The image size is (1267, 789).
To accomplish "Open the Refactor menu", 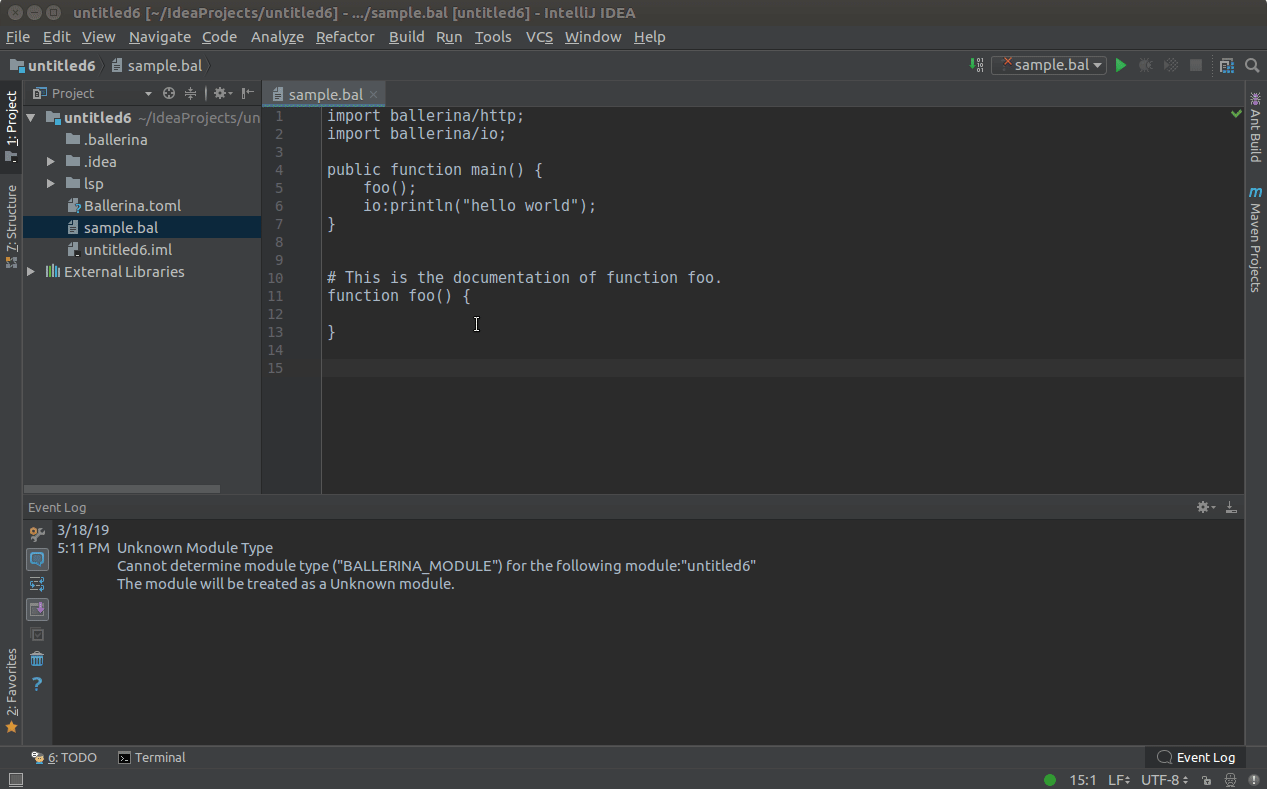I will pyautogui.click(x=345, y=37).
